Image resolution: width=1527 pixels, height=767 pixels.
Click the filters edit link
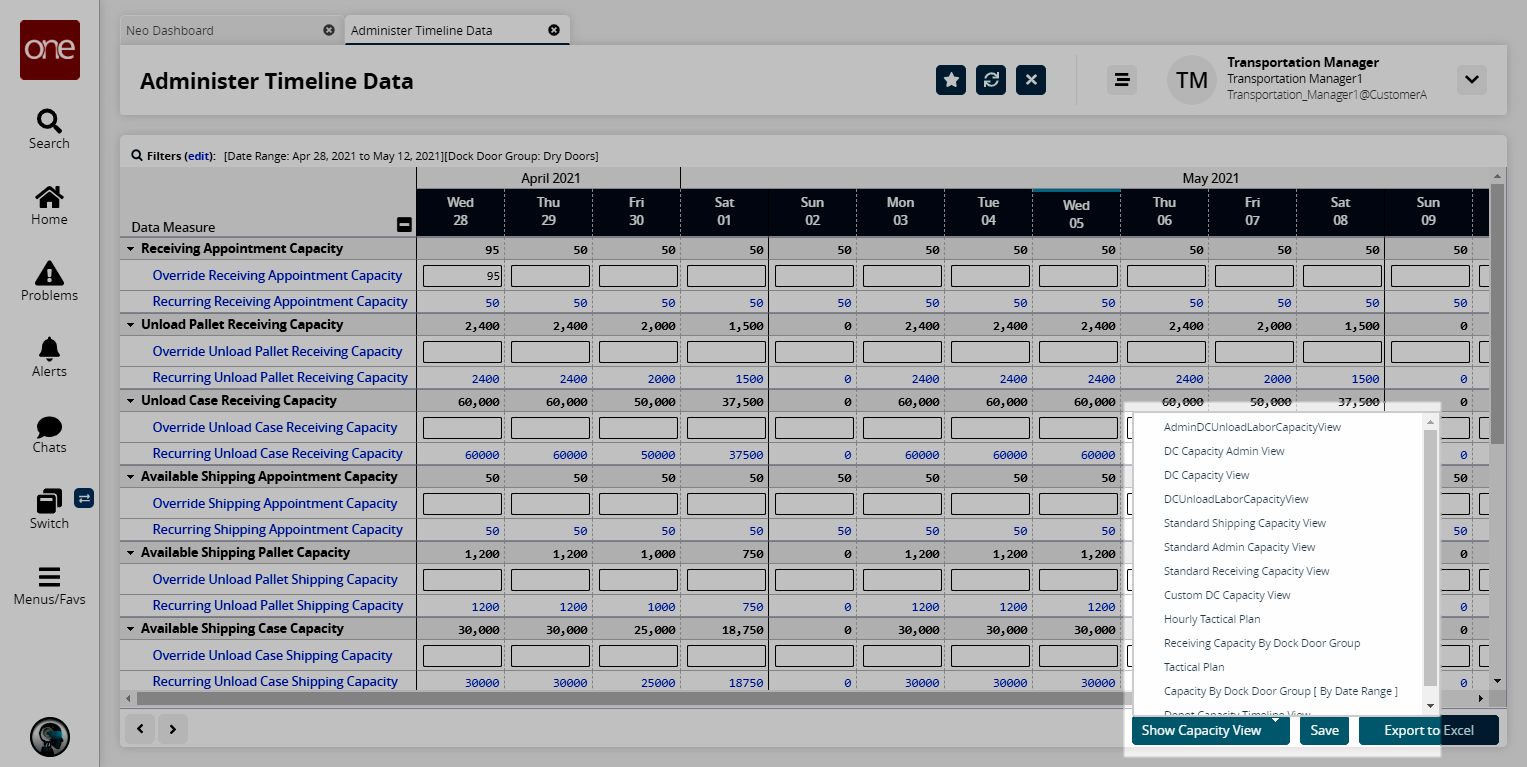(200, 156)
